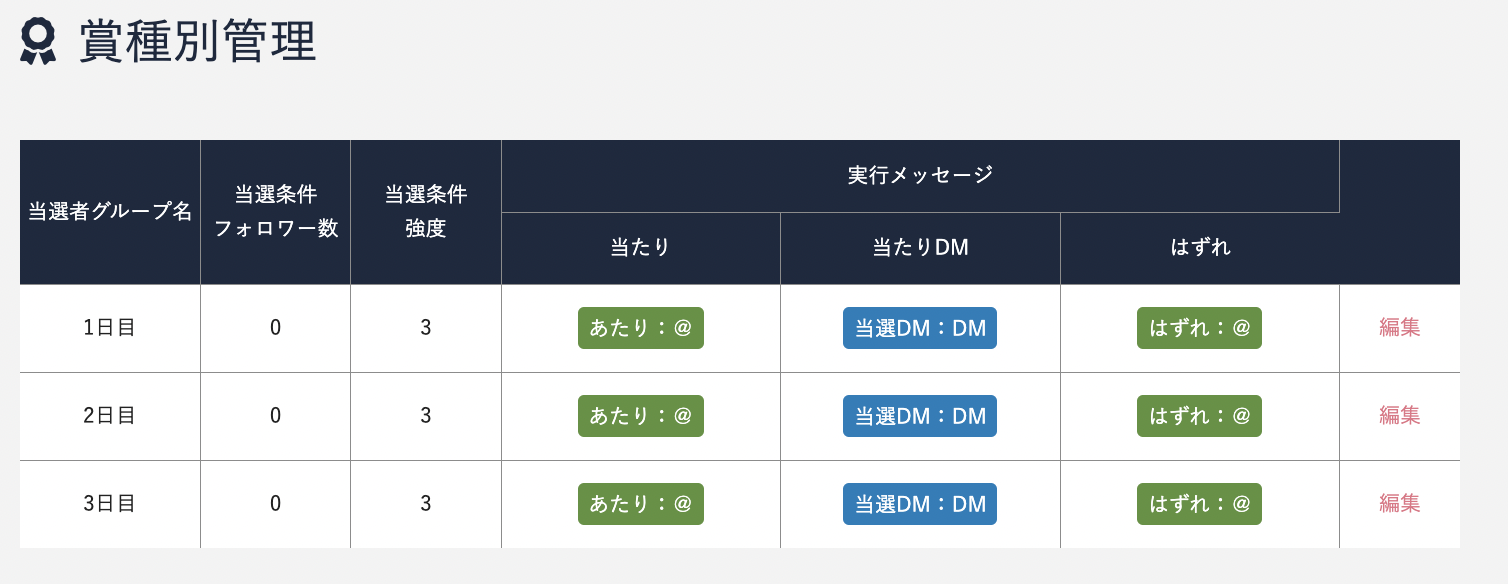Edit the 1日目 row via 編集
Viewport: 1508px width, 584px height.
[1400, 327]
